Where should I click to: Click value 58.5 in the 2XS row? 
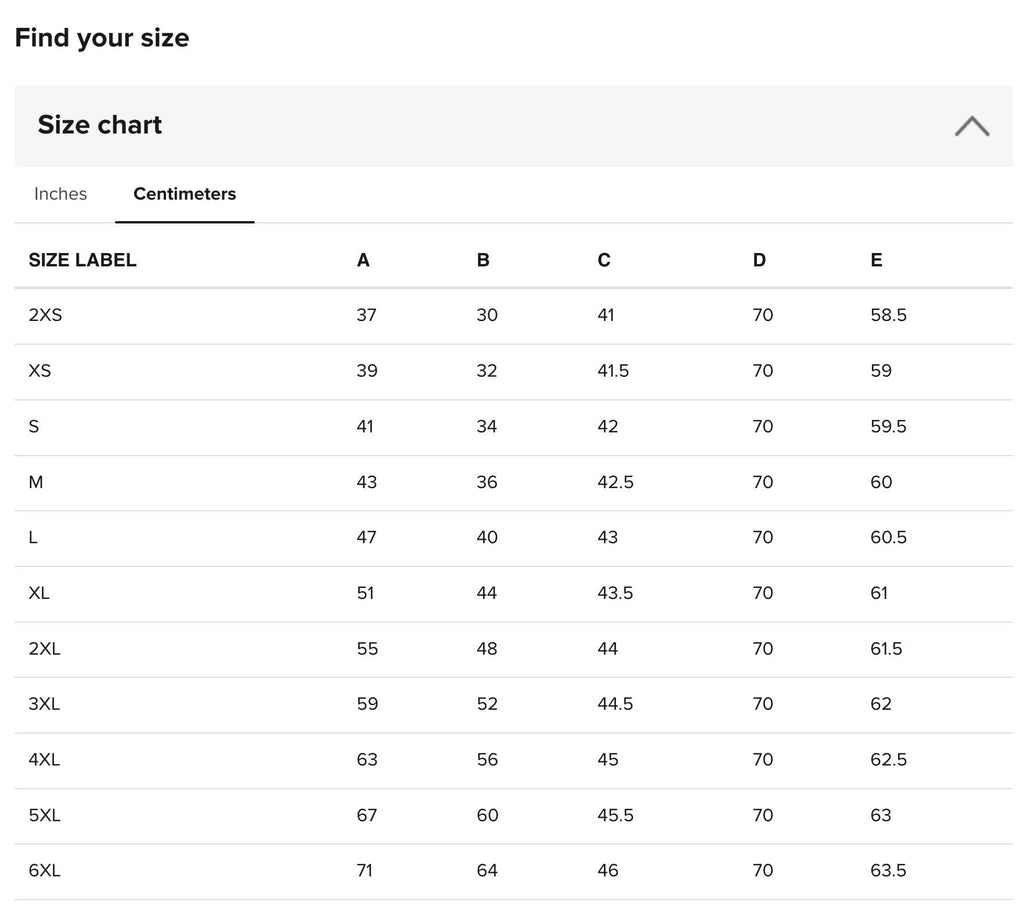tap(888, 315)
